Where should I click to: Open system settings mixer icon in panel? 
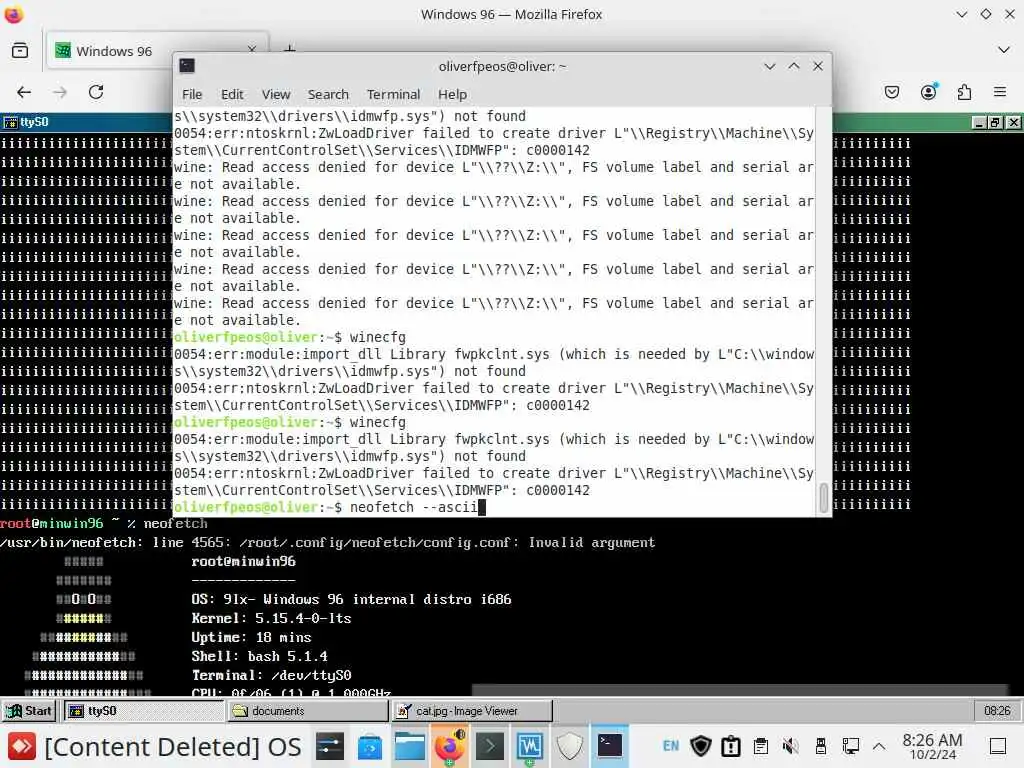pyautogui.click(x=330, y=746)
